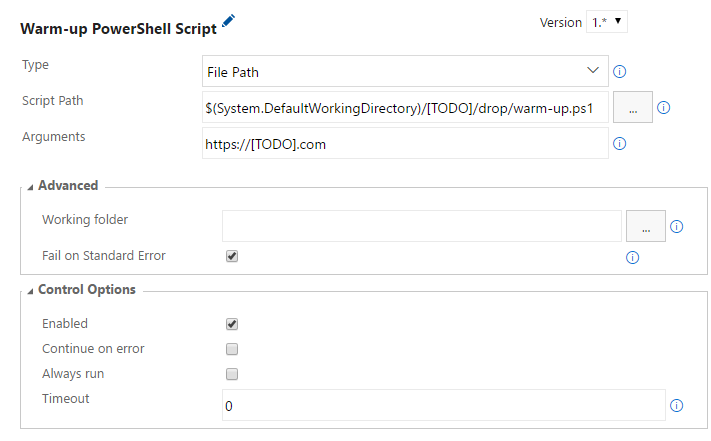Show info for the Timeout field
711x441 pixels.
[x=676, y=406]
